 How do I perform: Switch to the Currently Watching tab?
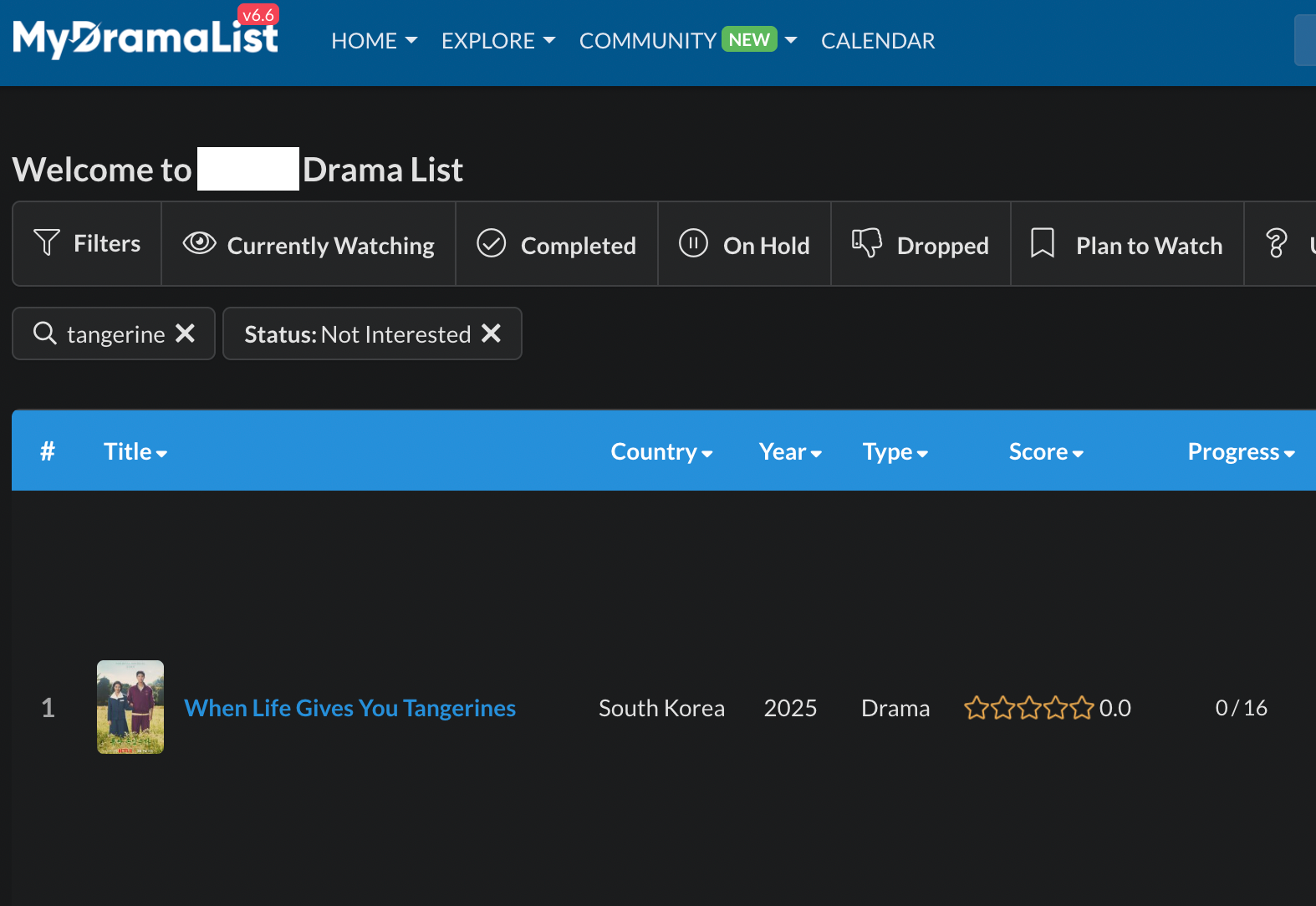[x=309, y=244]
